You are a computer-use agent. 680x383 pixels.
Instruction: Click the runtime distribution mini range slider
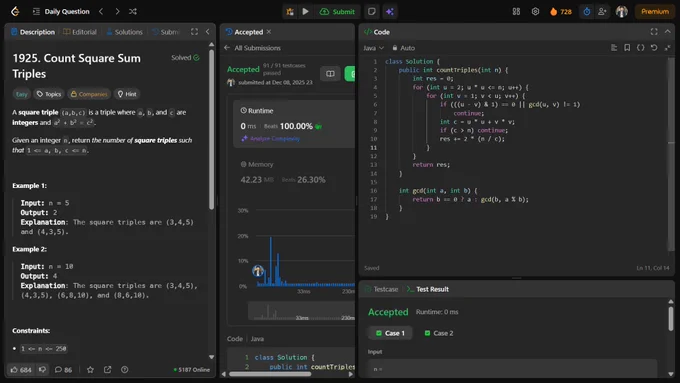301,311
